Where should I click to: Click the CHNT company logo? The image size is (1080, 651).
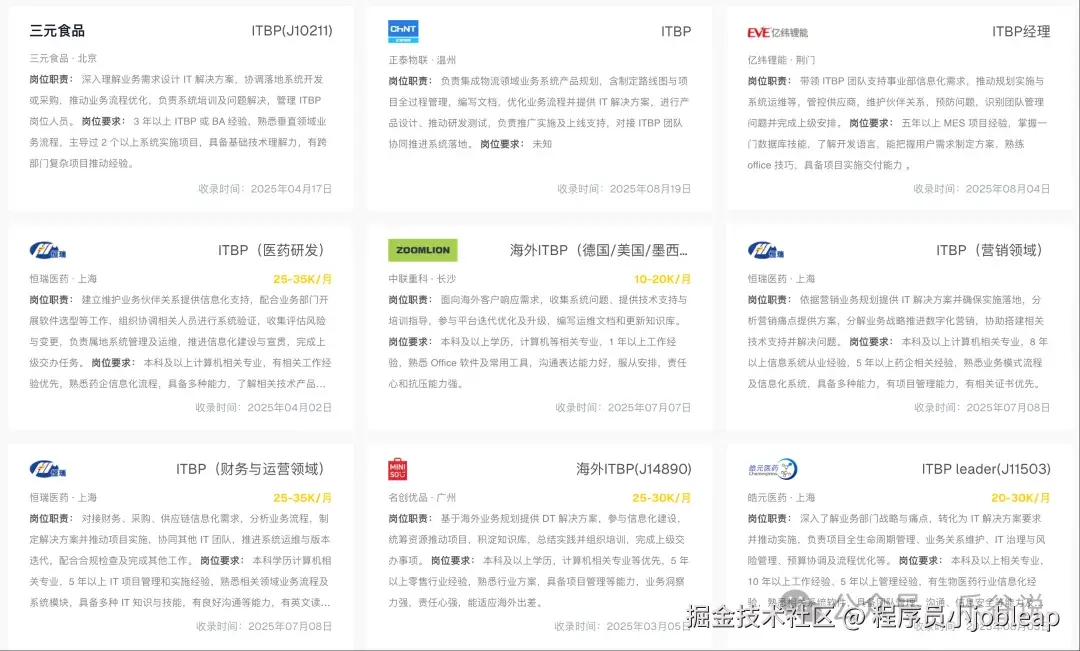(403, 31)
